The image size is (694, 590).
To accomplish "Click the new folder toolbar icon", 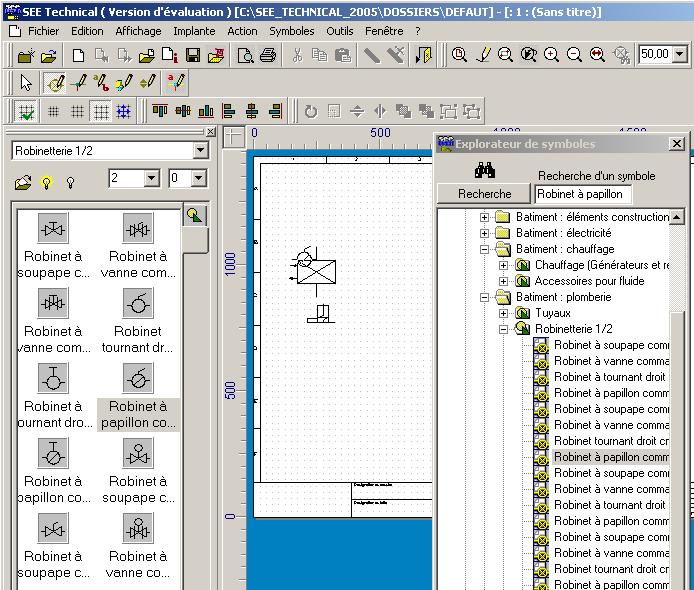I will 26,56.
